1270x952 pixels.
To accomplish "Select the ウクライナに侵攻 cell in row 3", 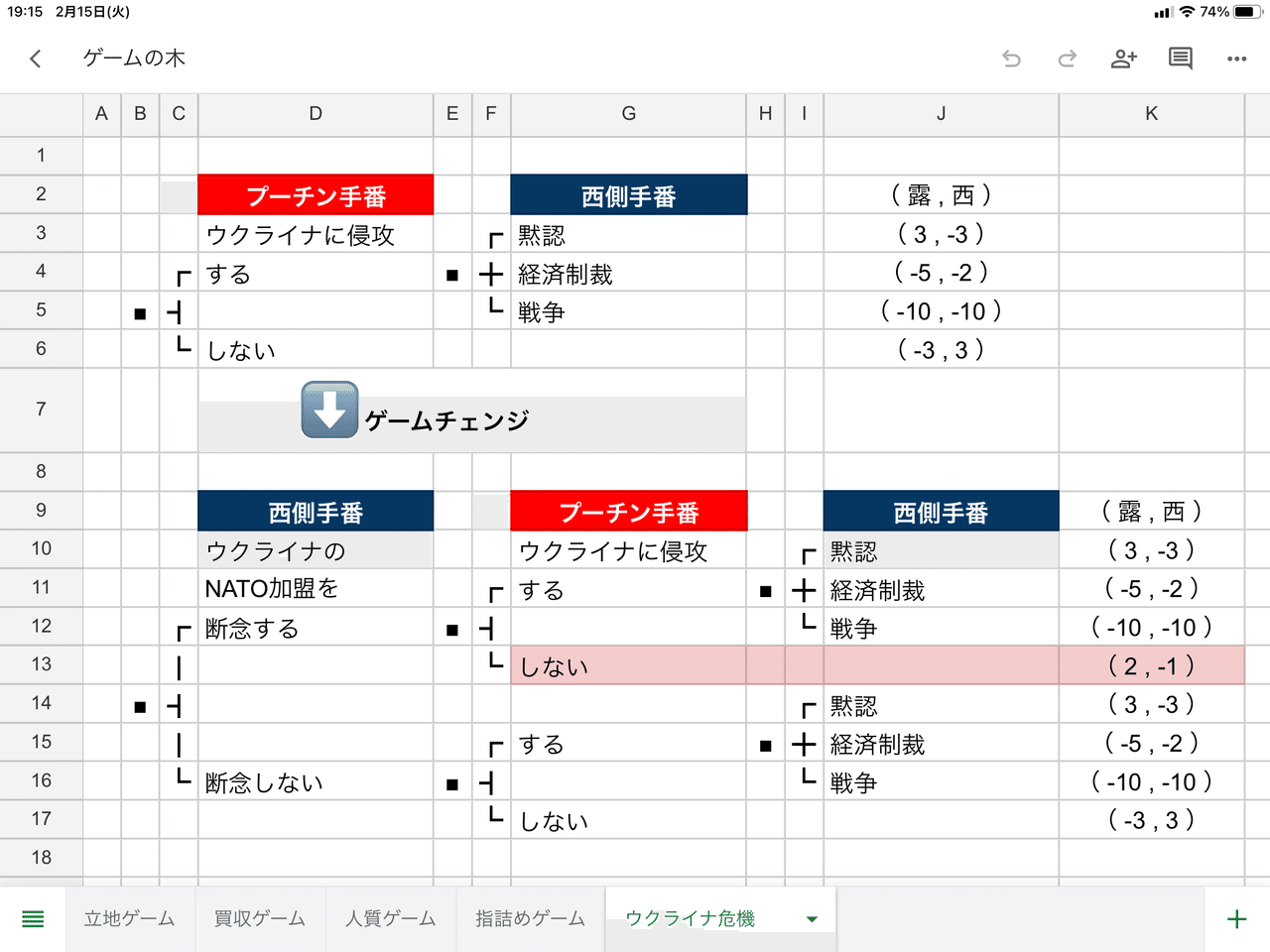I will coord(316,234).
